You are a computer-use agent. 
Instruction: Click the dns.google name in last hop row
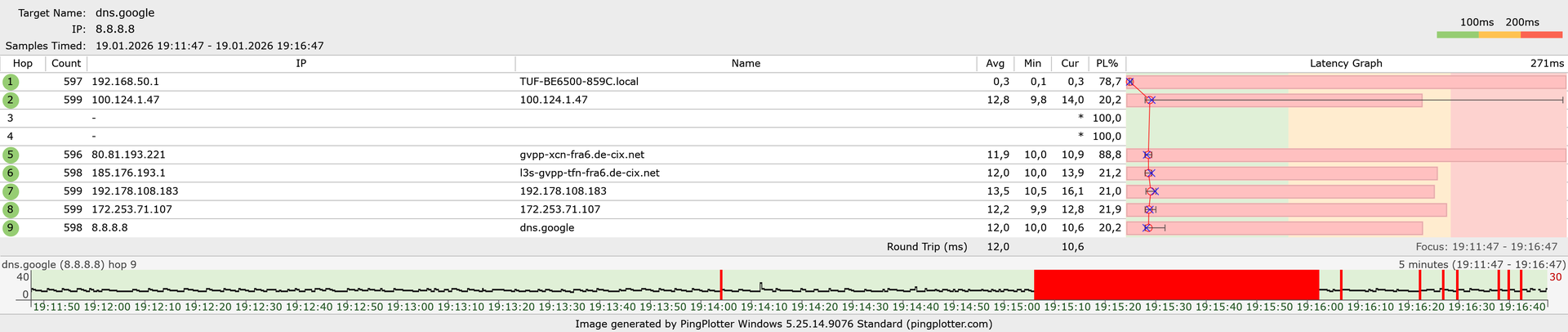tap(546, 227)
